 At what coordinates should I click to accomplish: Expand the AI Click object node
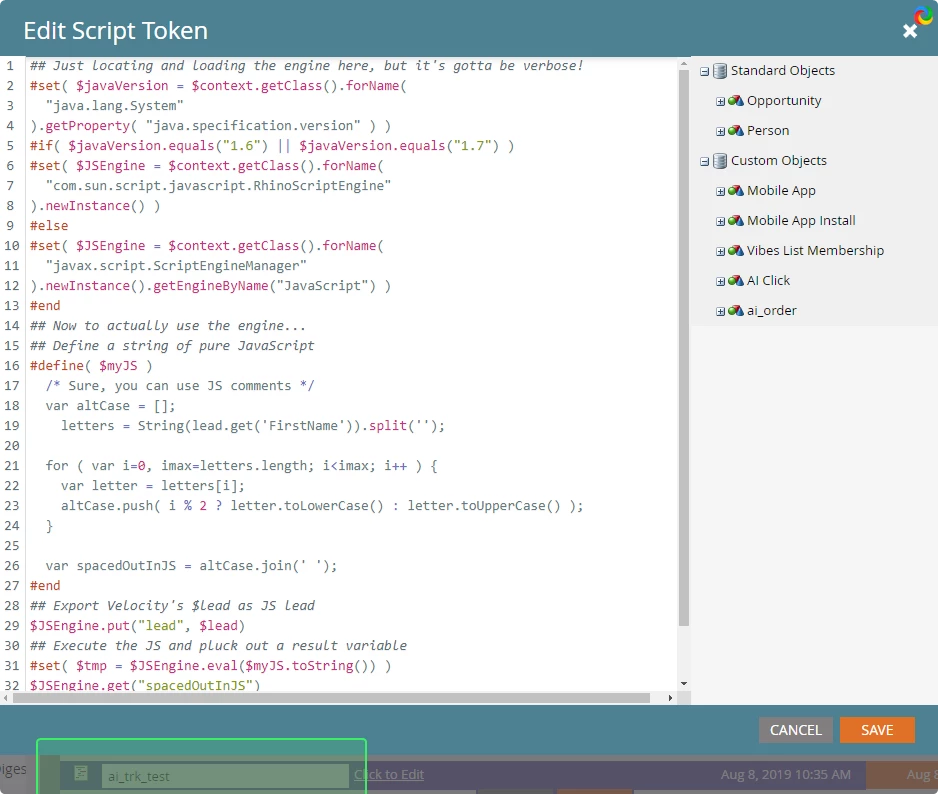click(x=721, y=281)
